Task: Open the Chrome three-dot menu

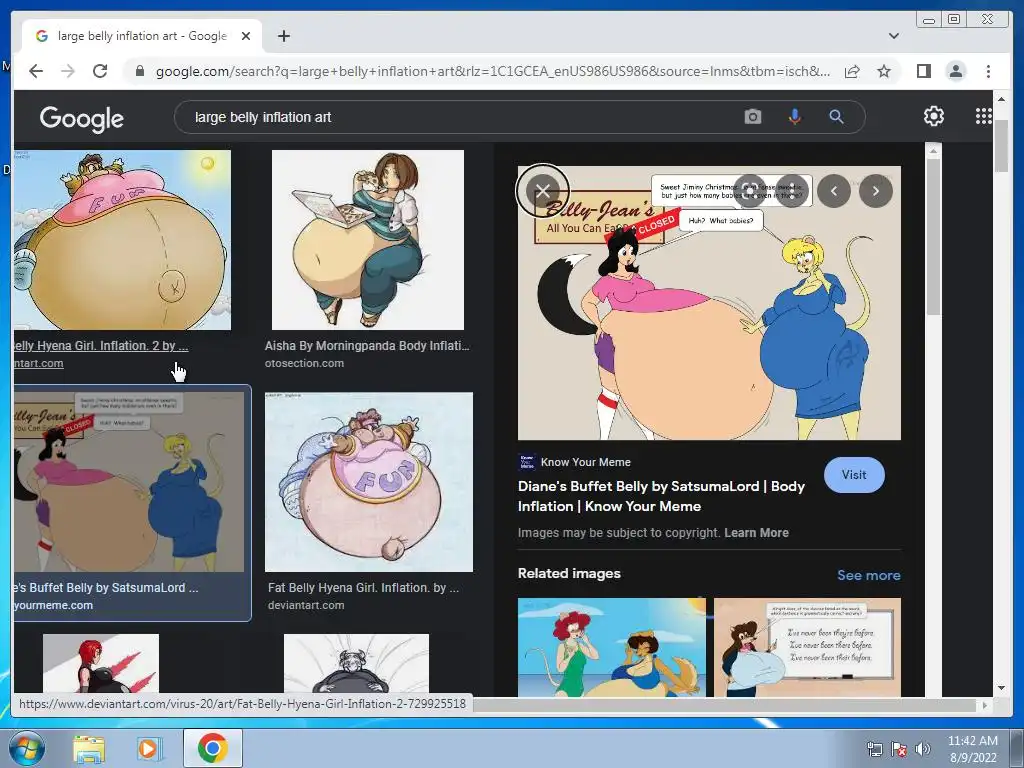Action: 988,71
